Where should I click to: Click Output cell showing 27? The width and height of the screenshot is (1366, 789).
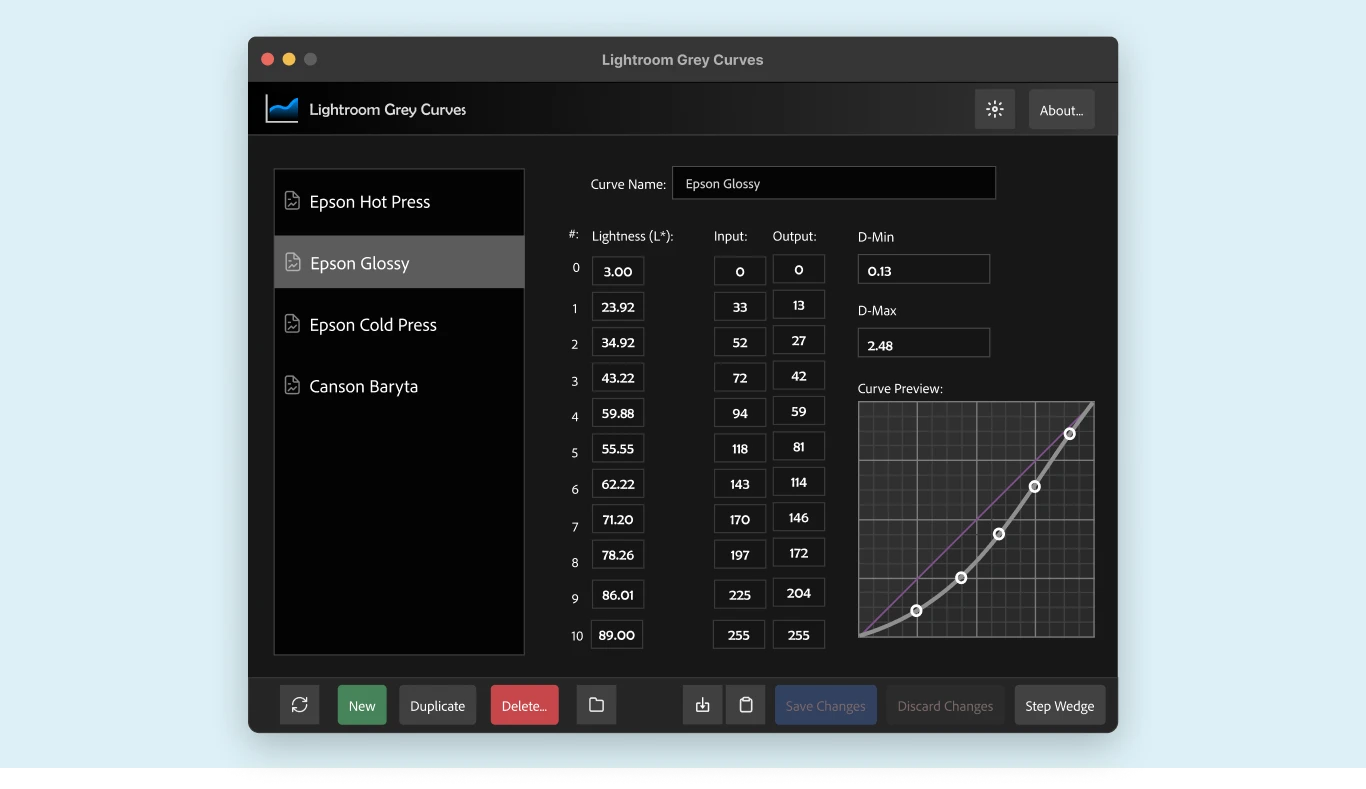799,340
